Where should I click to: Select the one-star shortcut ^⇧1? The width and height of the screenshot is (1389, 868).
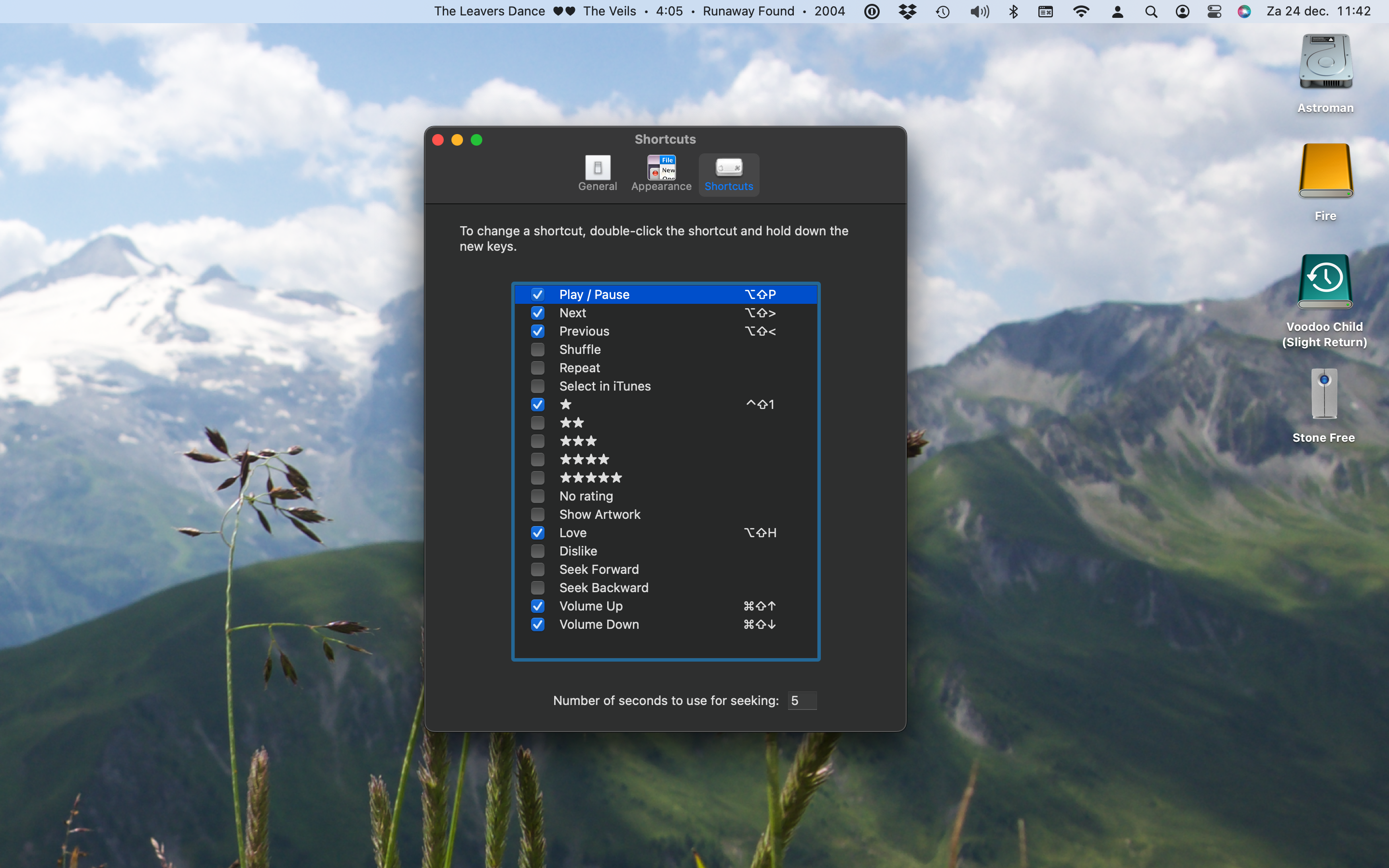coord(760,405)
